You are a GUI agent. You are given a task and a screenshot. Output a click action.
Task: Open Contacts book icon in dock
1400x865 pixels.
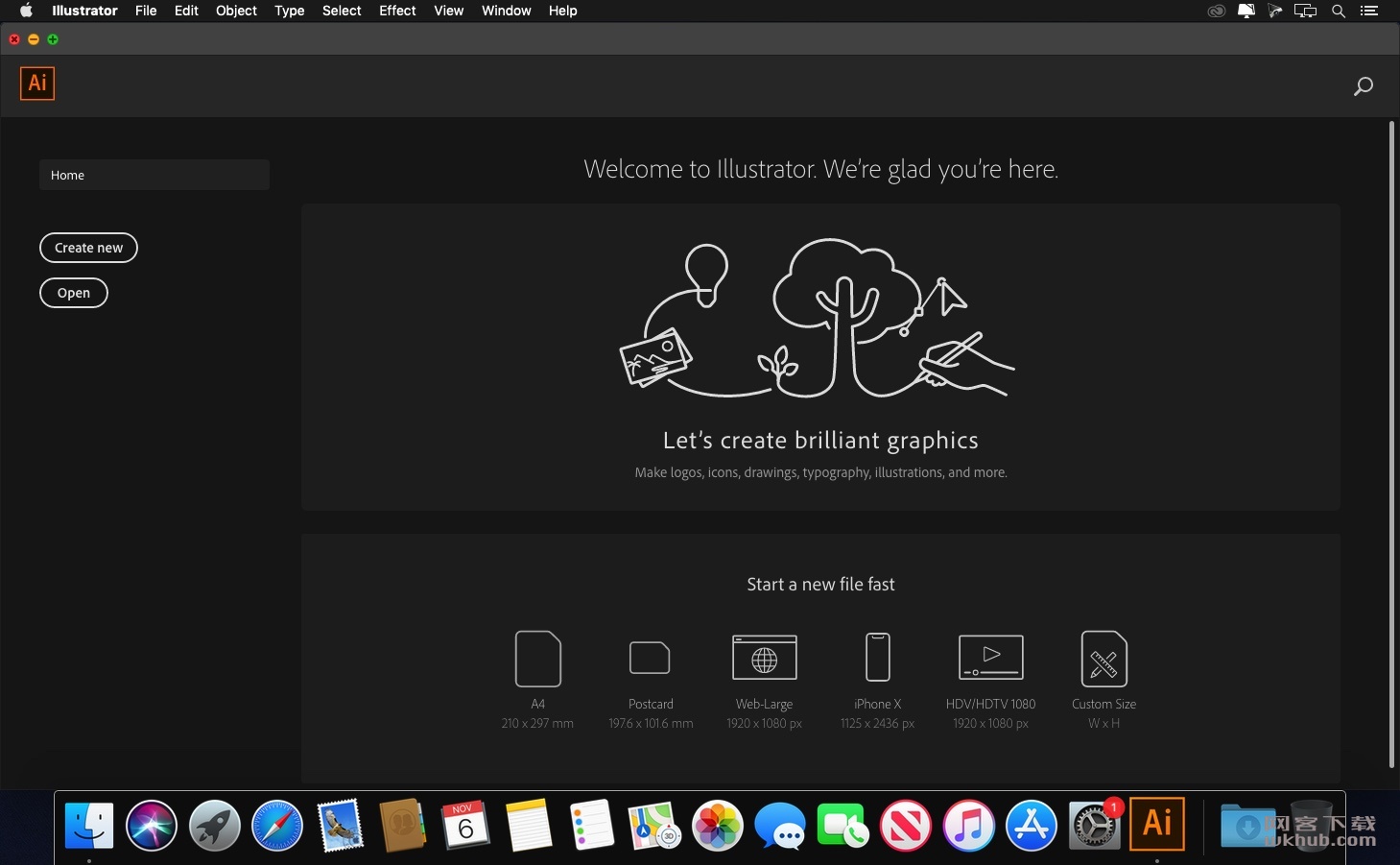(x=403, y=826)
